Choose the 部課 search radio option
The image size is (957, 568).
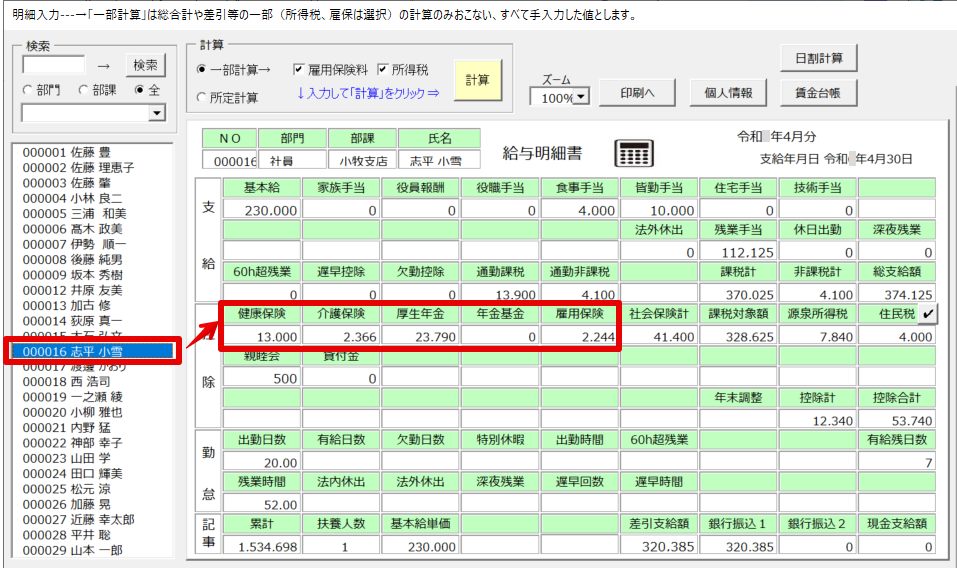[x=83, y=90]
